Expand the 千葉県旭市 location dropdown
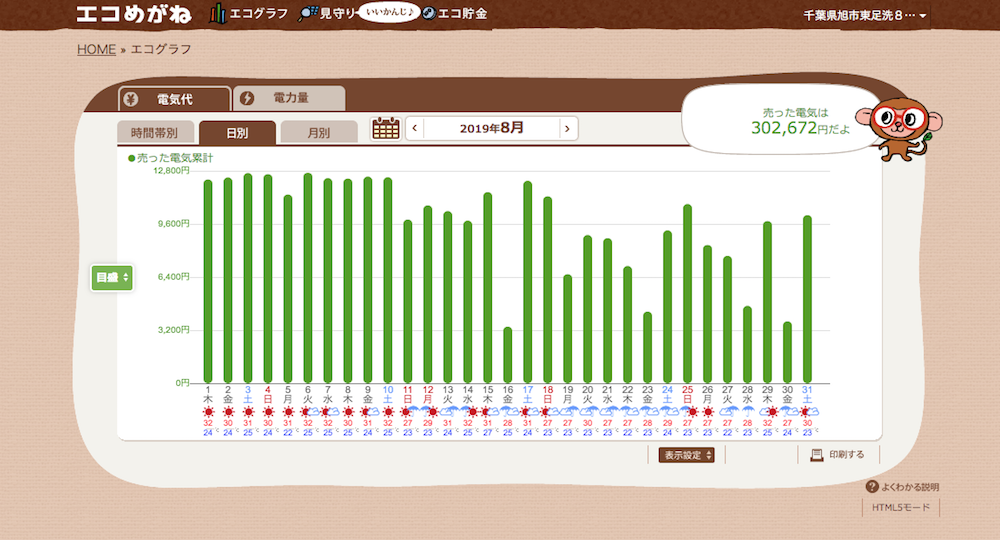Image resolution: width=1000 pixels, height=540 pixels. (865, 15)
